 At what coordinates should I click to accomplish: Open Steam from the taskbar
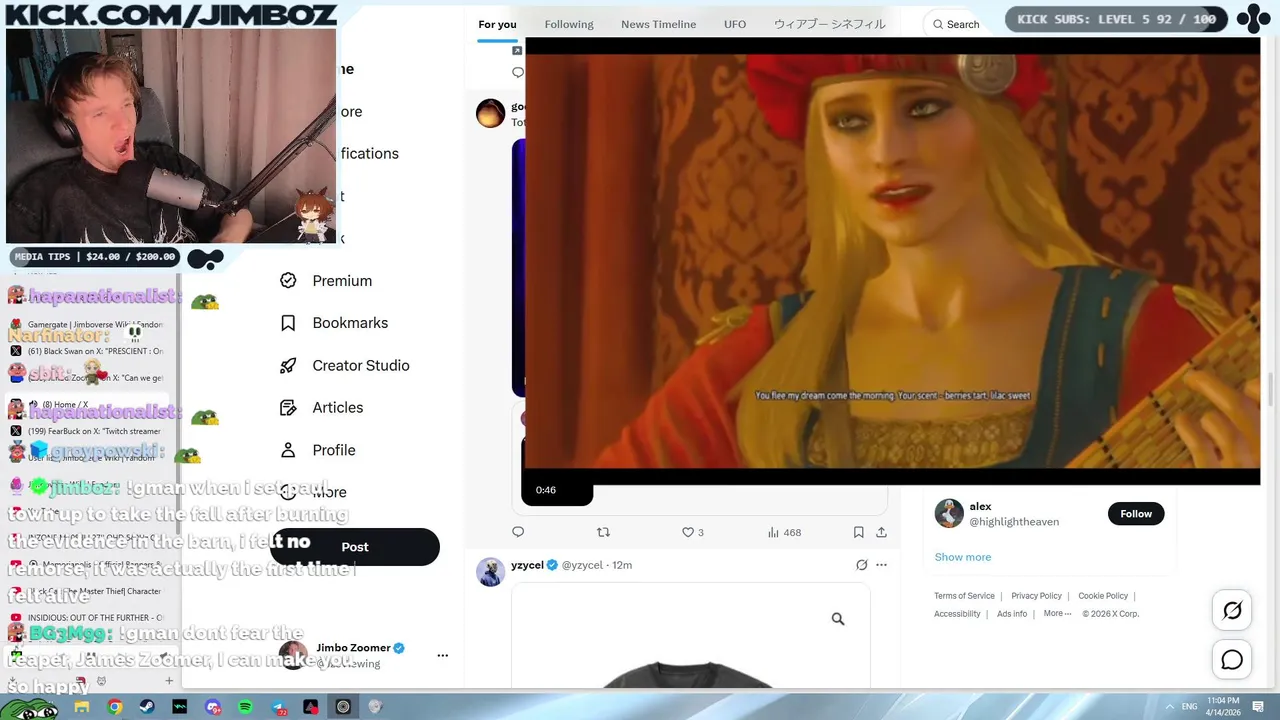148,707
